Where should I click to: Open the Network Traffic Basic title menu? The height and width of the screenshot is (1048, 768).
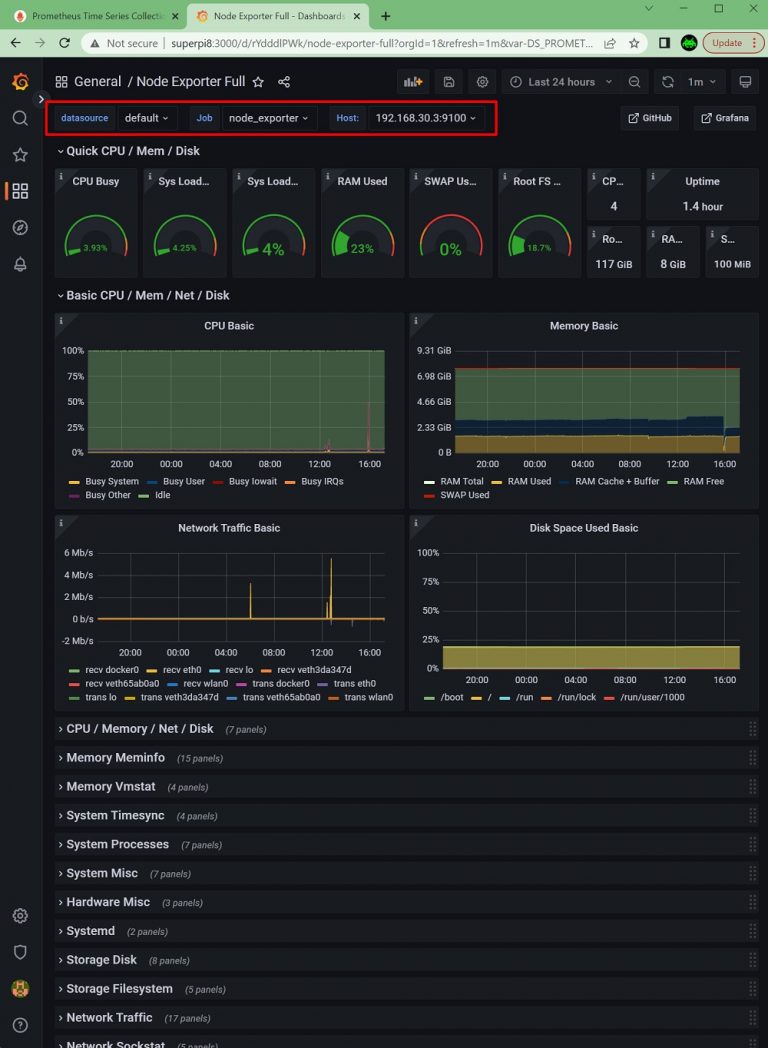[x=229, y=528]
